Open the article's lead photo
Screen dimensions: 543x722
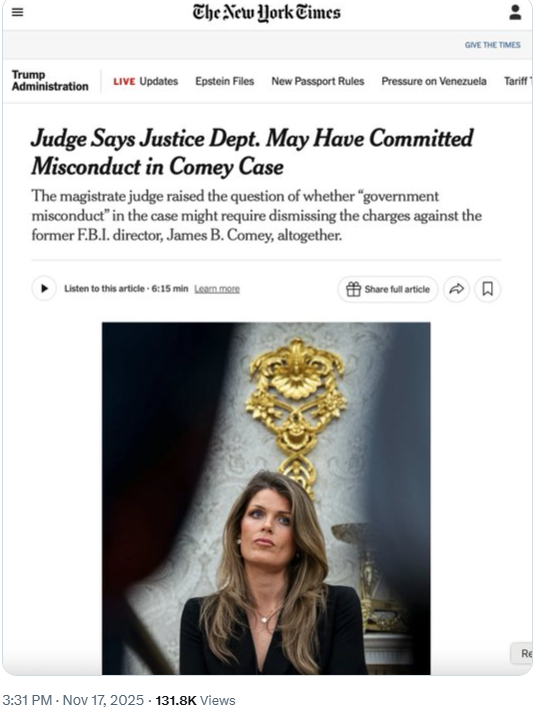(x=266, y=498)
